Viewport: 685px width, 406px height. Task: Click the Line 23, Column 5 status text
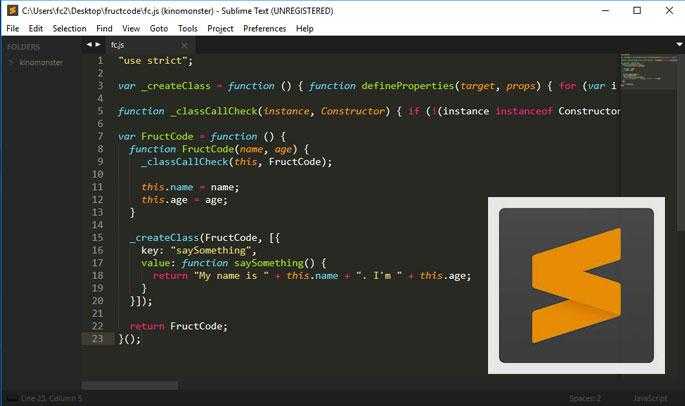pyautogui.click(x=52, y=399)
